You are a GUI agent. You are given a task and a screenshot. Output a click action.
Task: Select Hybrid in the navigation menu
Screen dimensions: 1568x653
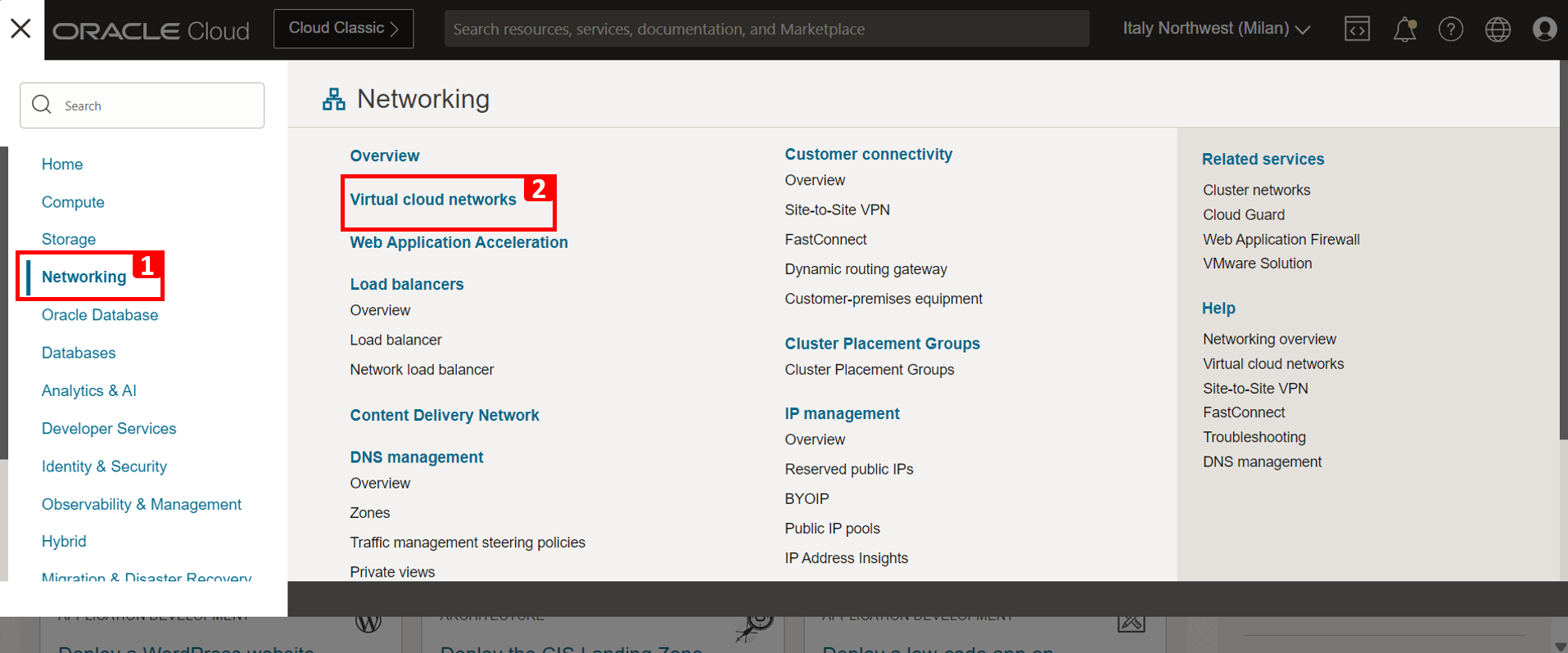pyautogui.click(x=64, y=542)
